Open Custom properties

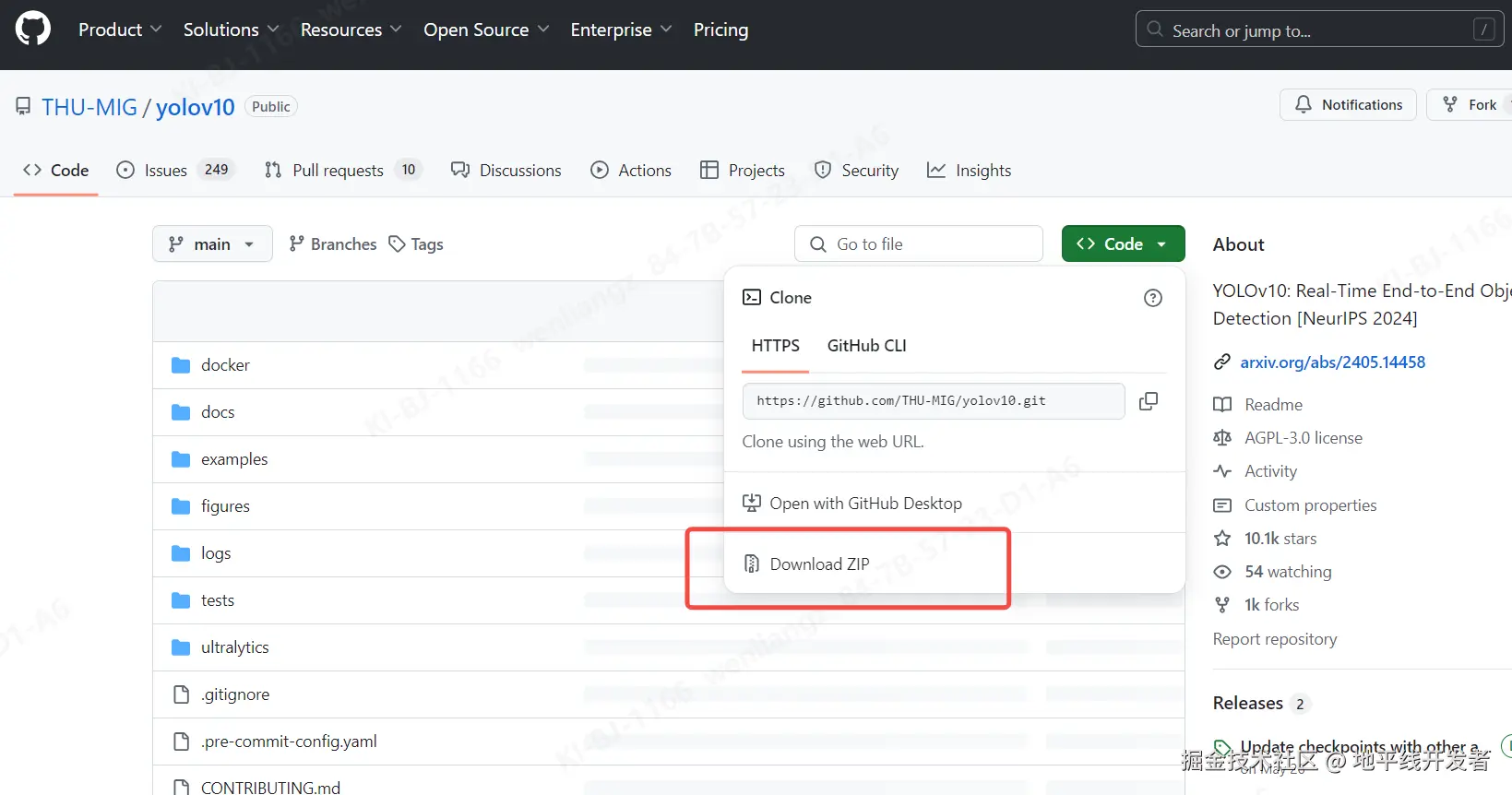tap(1310, 504)
